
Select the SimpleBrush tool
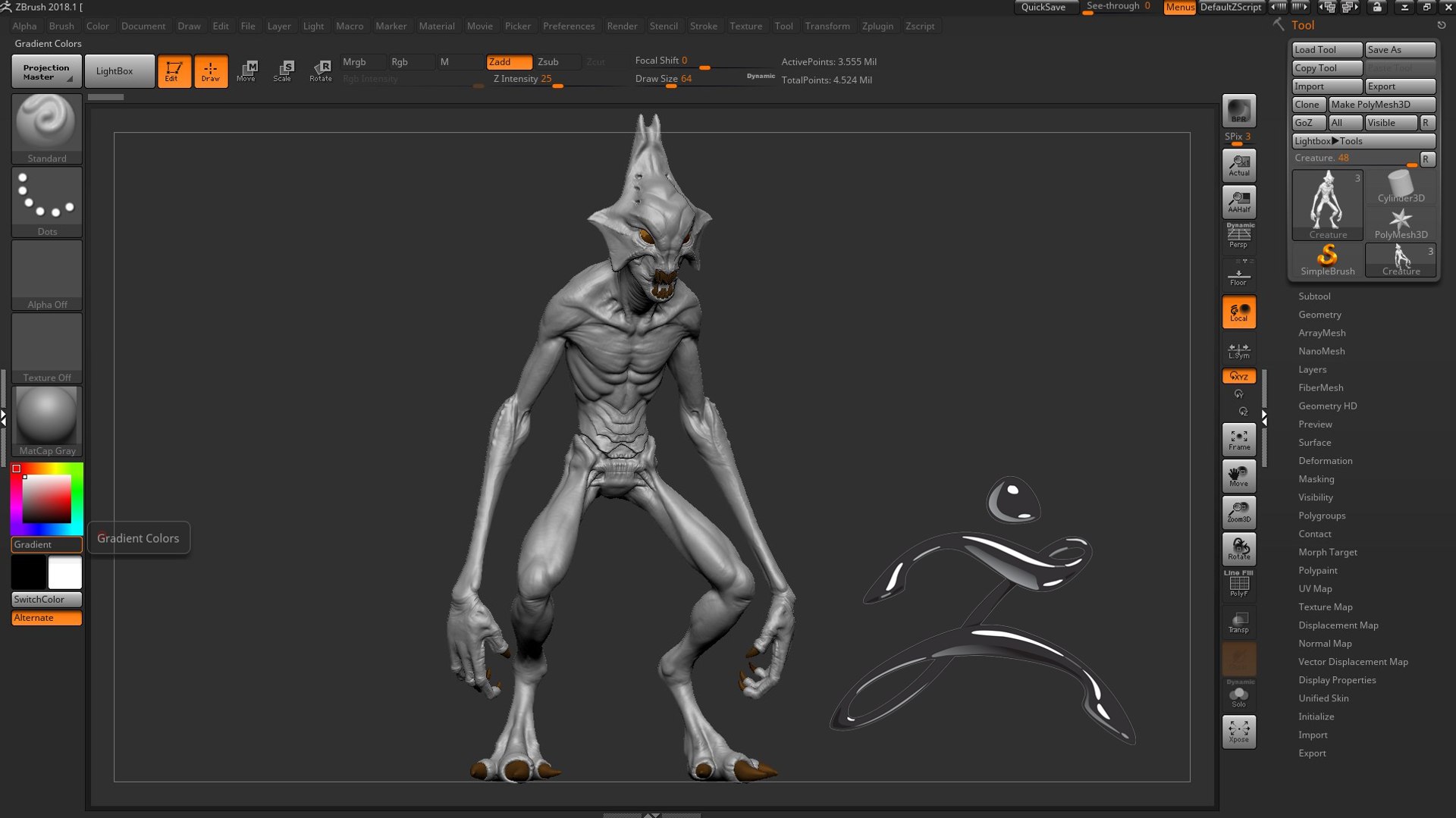pos(1327,260)
